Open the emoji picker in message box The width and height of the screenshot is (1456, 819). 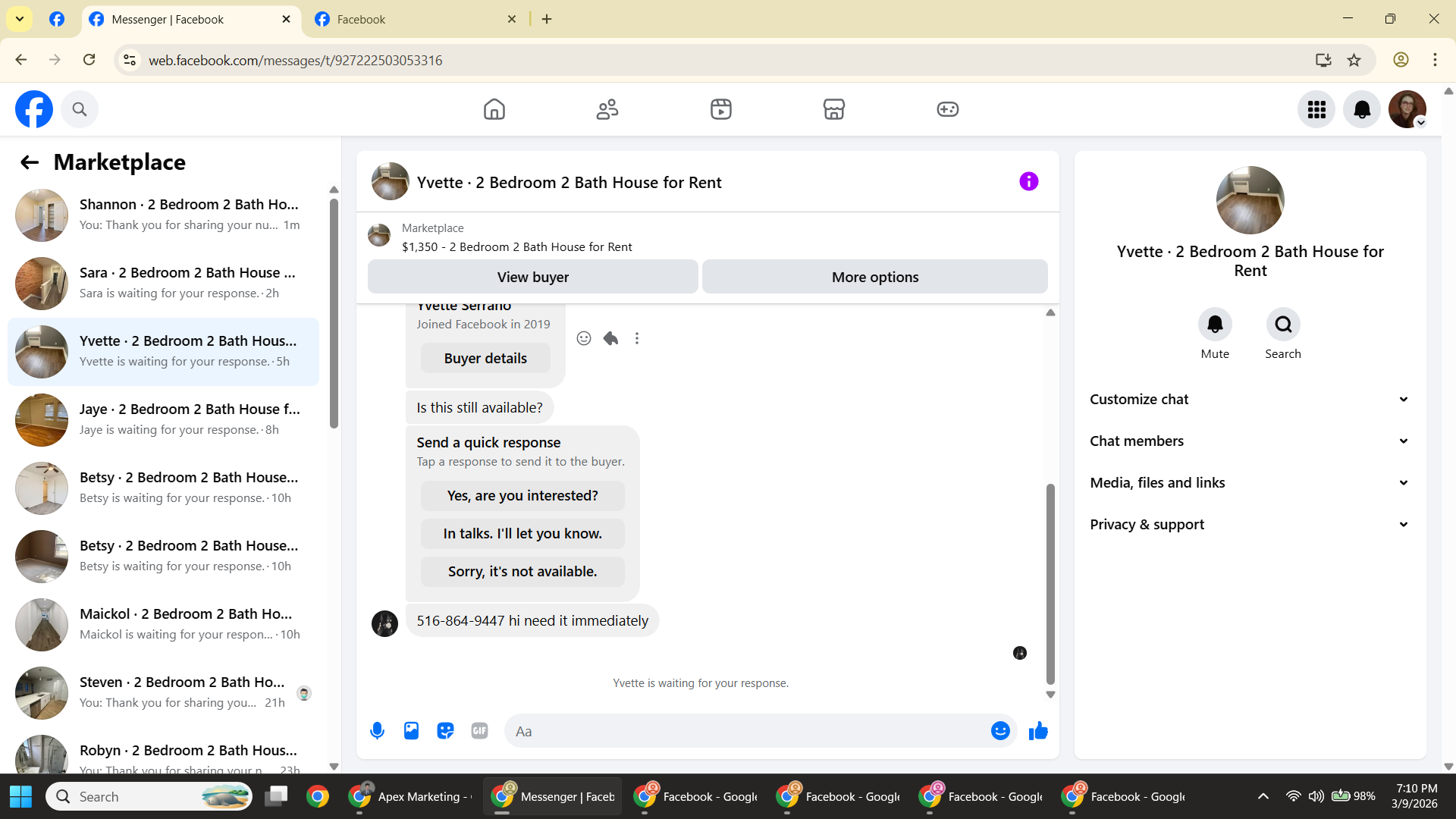1000,731
